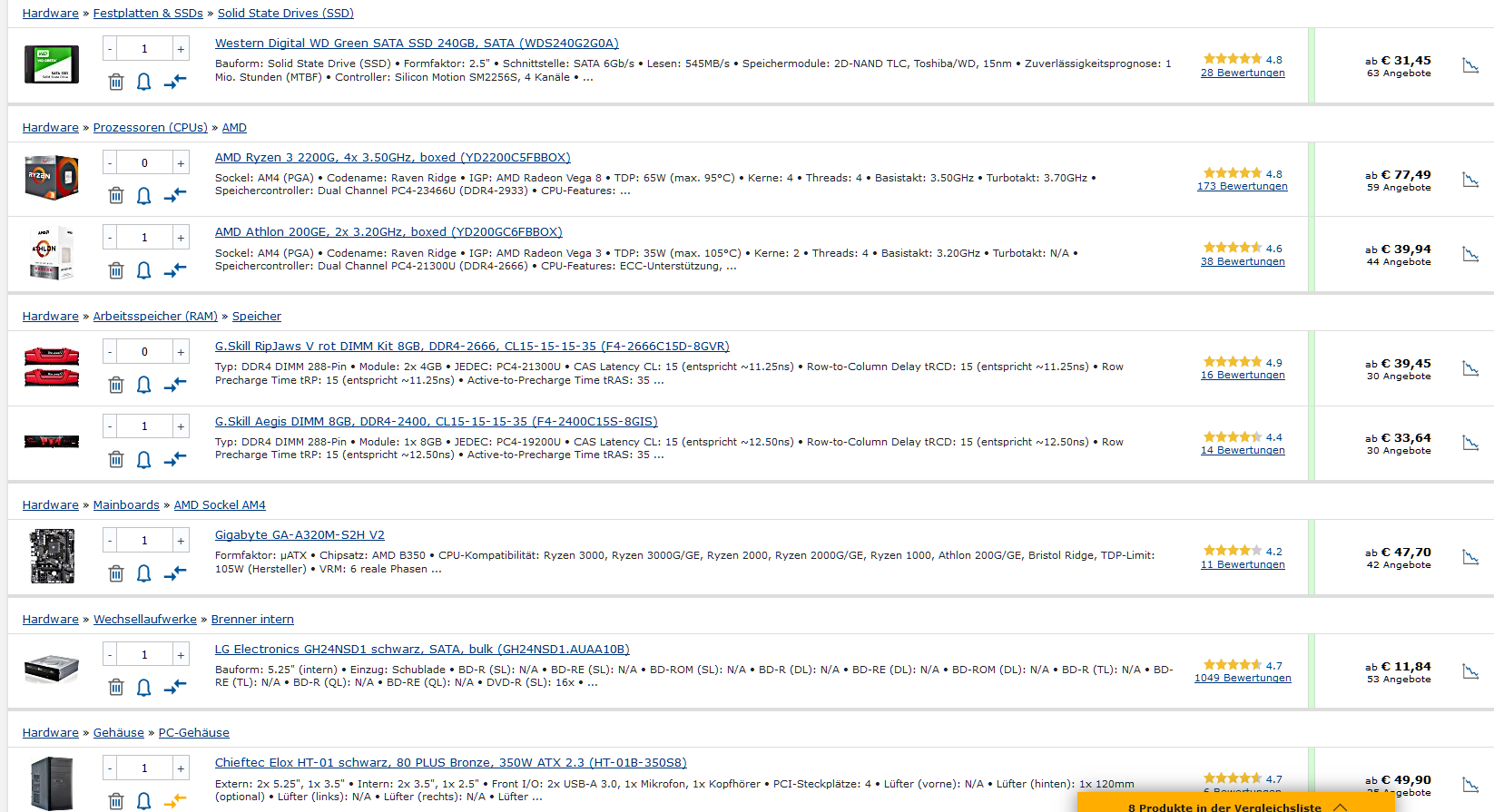
Task: Open Festplatten & SSDs breadcrumb
Action: tap(148, 13)
